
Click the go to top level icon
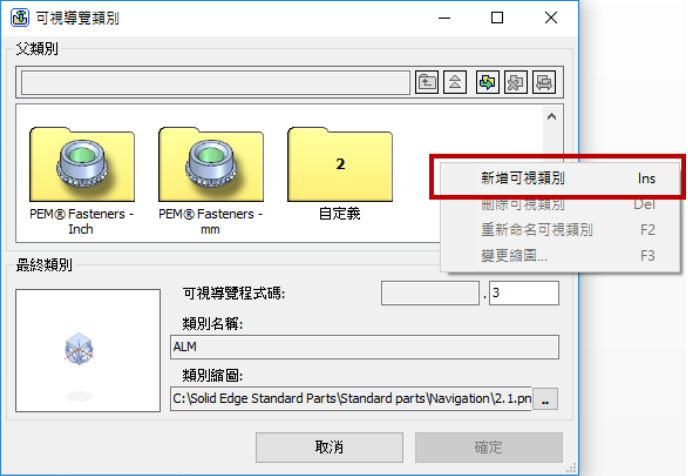coord(455,82)
